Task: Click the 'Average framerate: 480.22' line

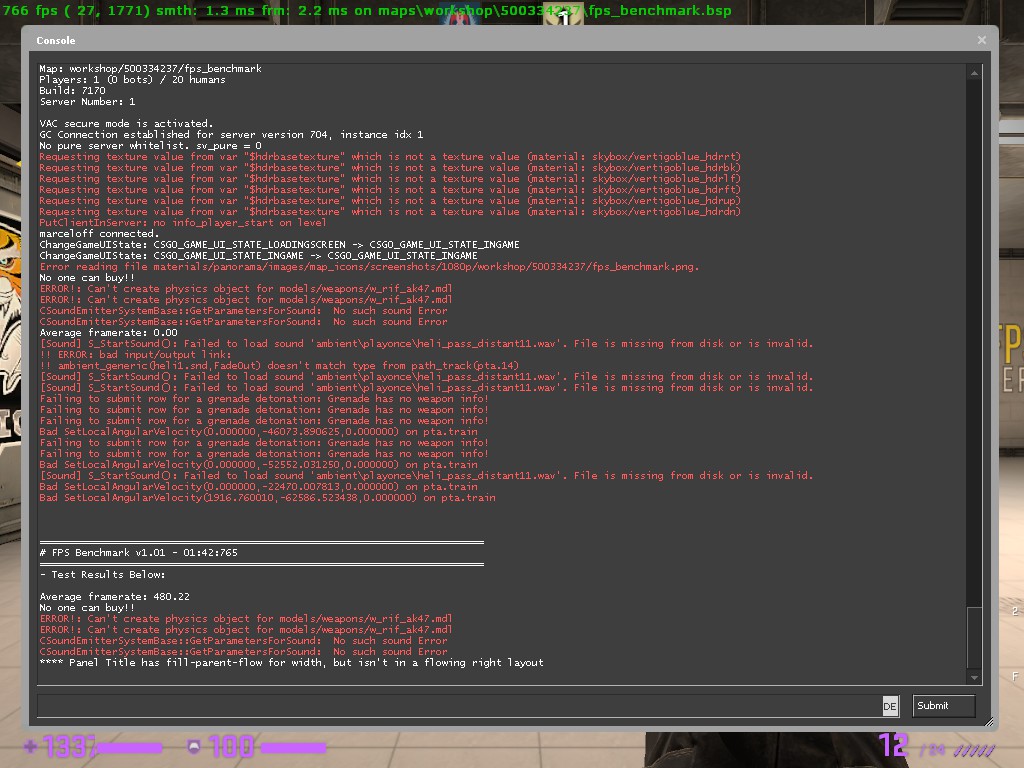Action: 114,597
